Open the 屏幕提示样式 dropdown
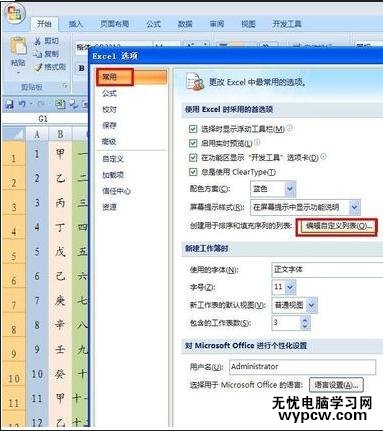This screenshot has height=431, width=383. pos(354,207)
